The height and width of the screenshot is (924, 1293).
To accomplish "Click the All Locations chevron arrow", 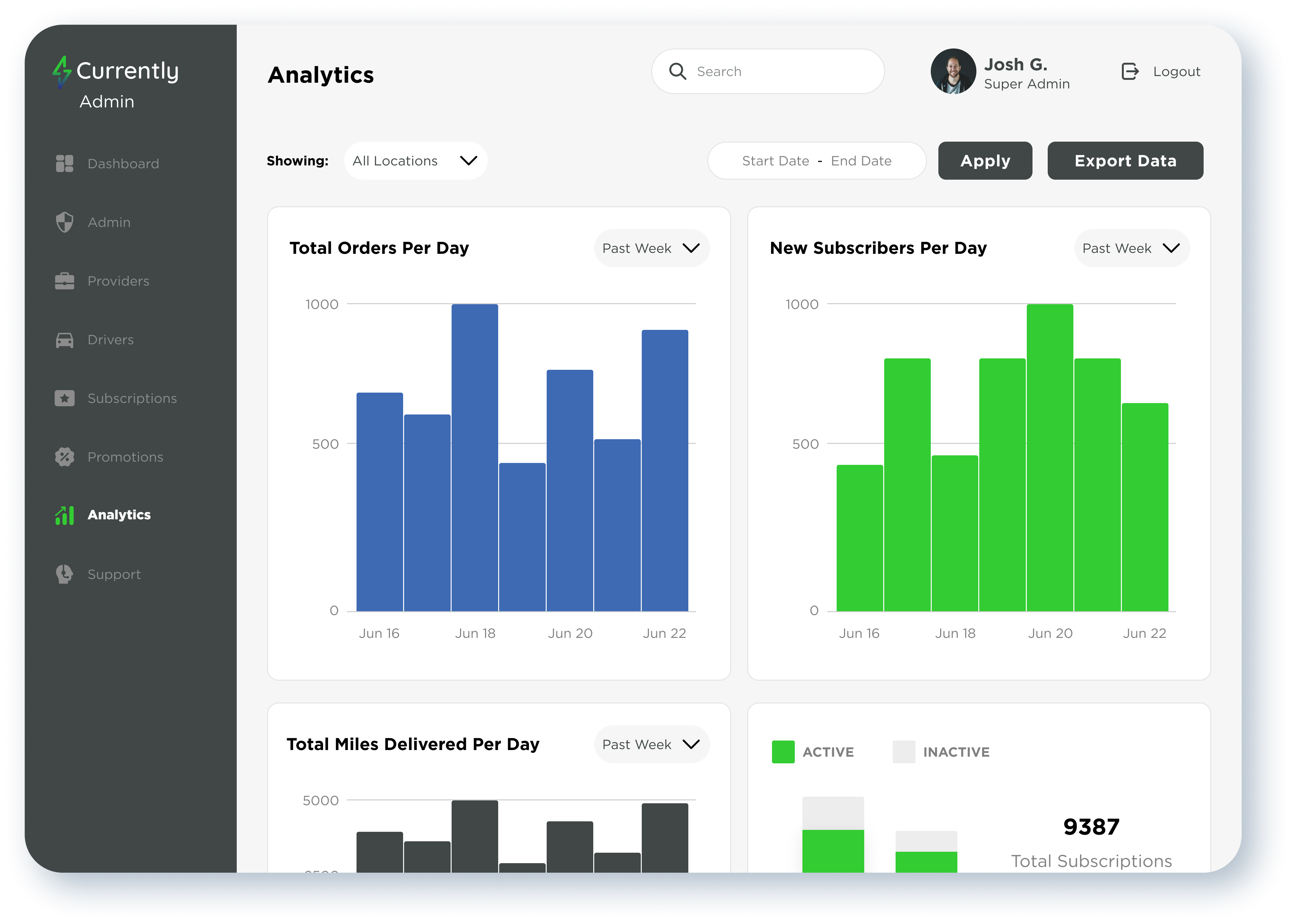I will point(468,161).
